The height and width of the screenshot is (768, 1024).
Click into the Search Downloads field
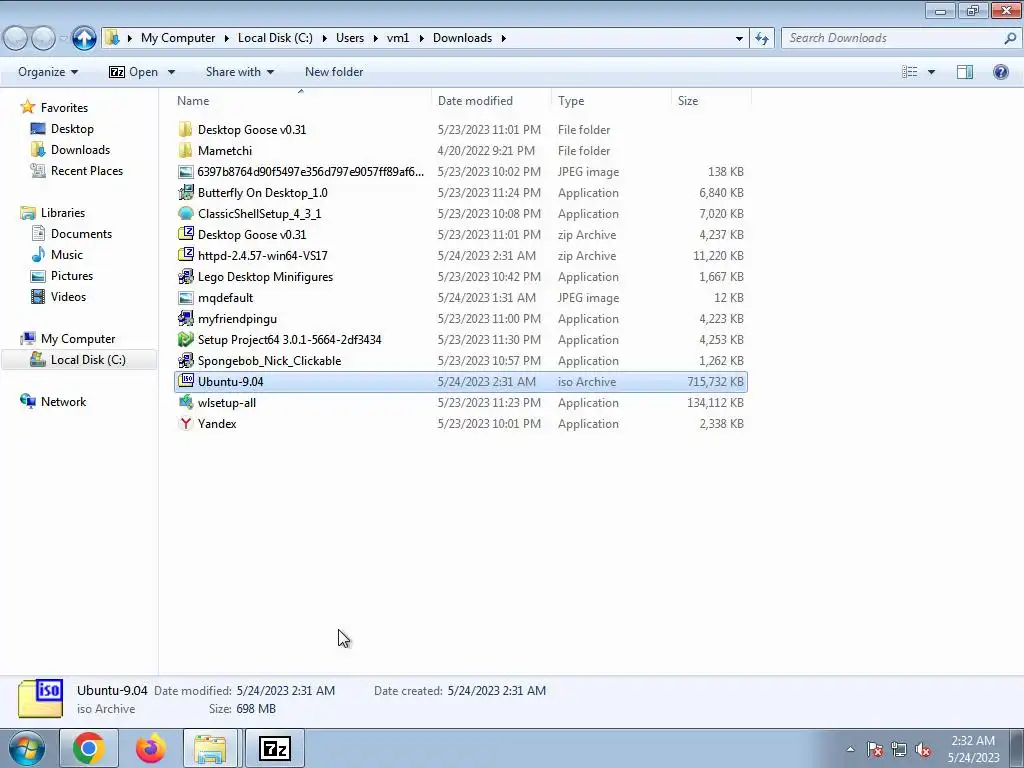point(893,39)
